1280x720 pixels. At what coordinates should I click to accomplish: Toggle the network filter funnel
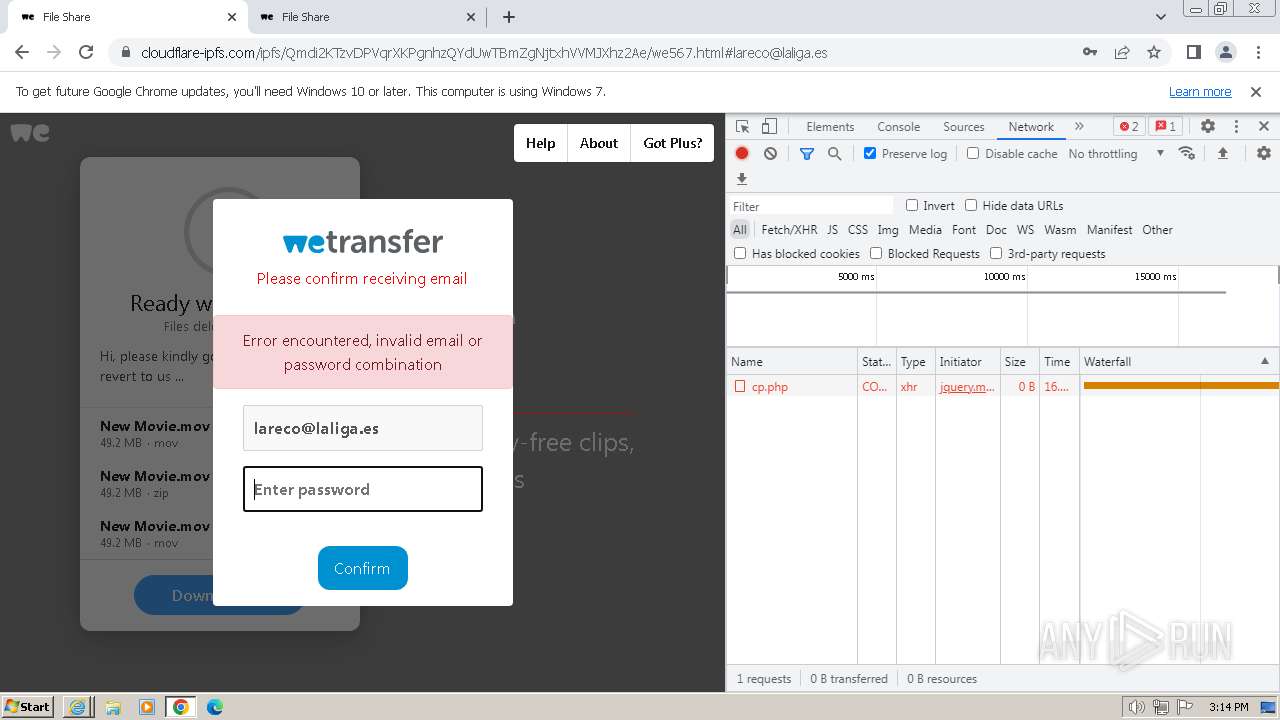click(807, 153)
